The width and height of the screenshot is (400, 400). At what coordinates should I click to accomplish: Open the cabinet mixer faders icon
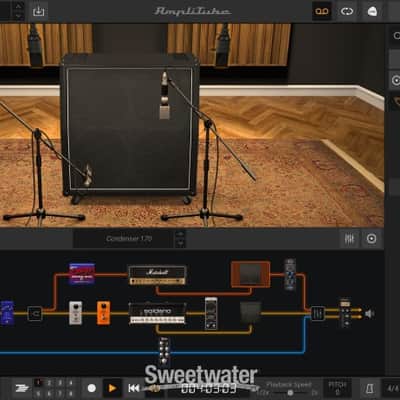pos(349,239)
